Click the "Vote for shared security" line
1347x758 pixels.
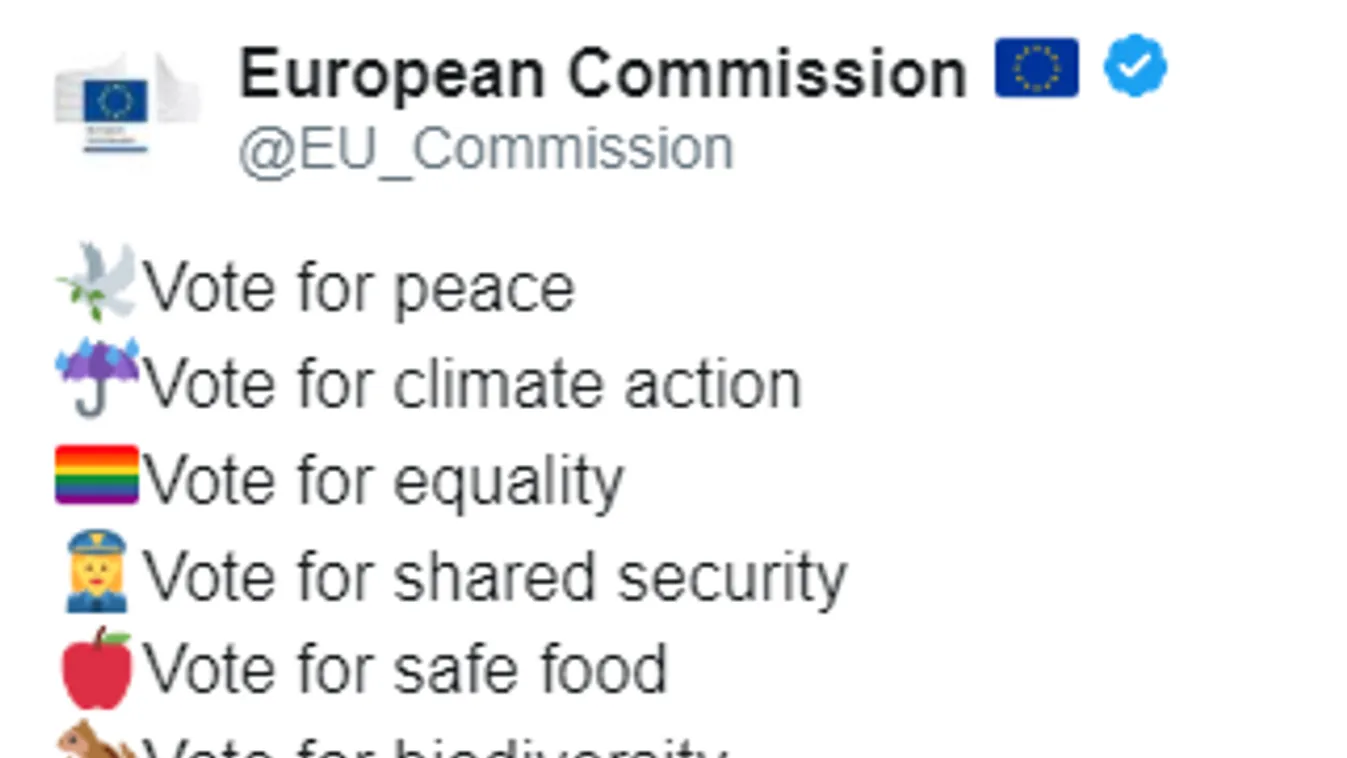coord(494,577)
